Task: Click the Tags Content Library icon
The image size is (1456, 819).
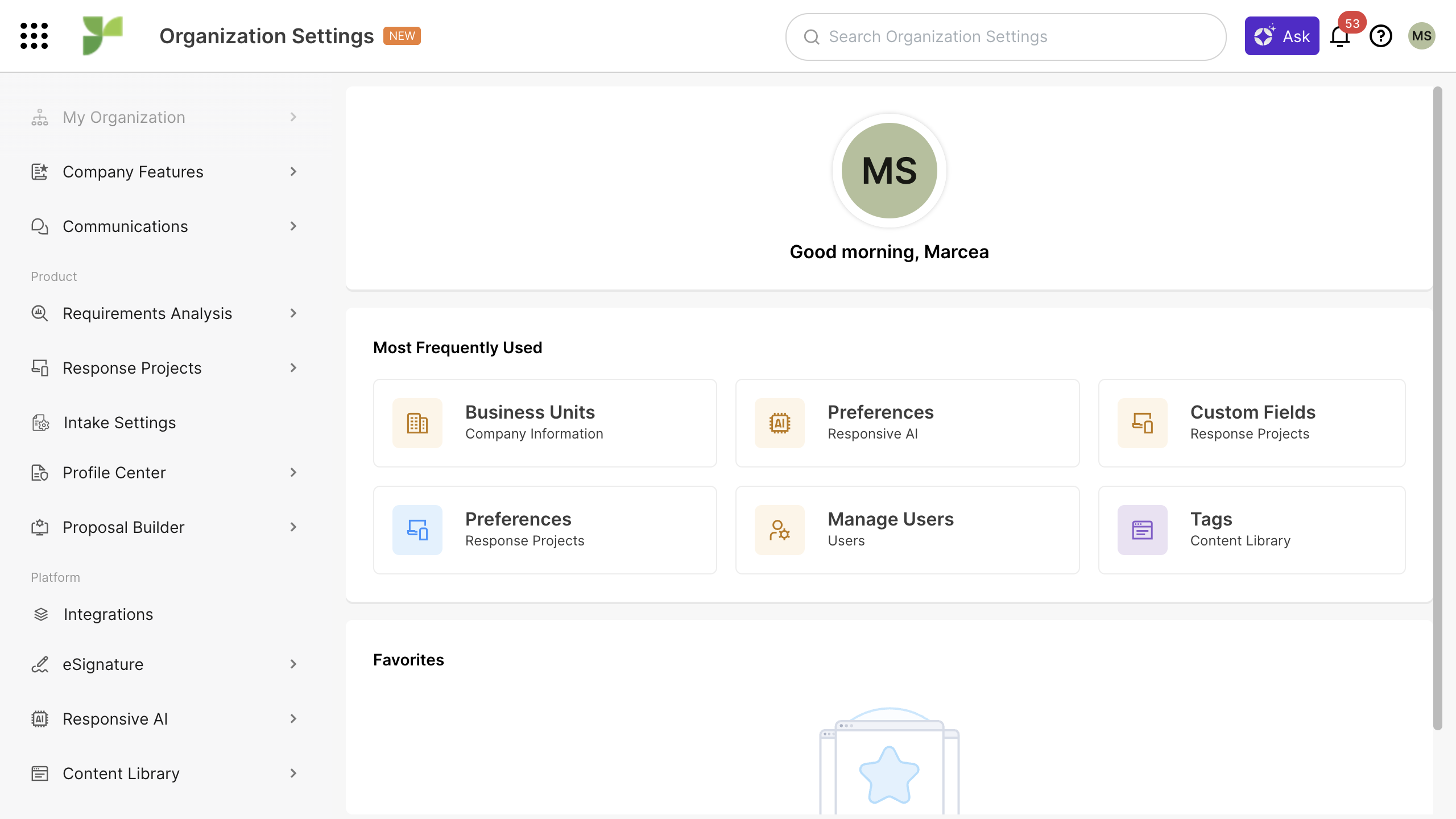Action: pyautogui.click(x=1142, y=530)
